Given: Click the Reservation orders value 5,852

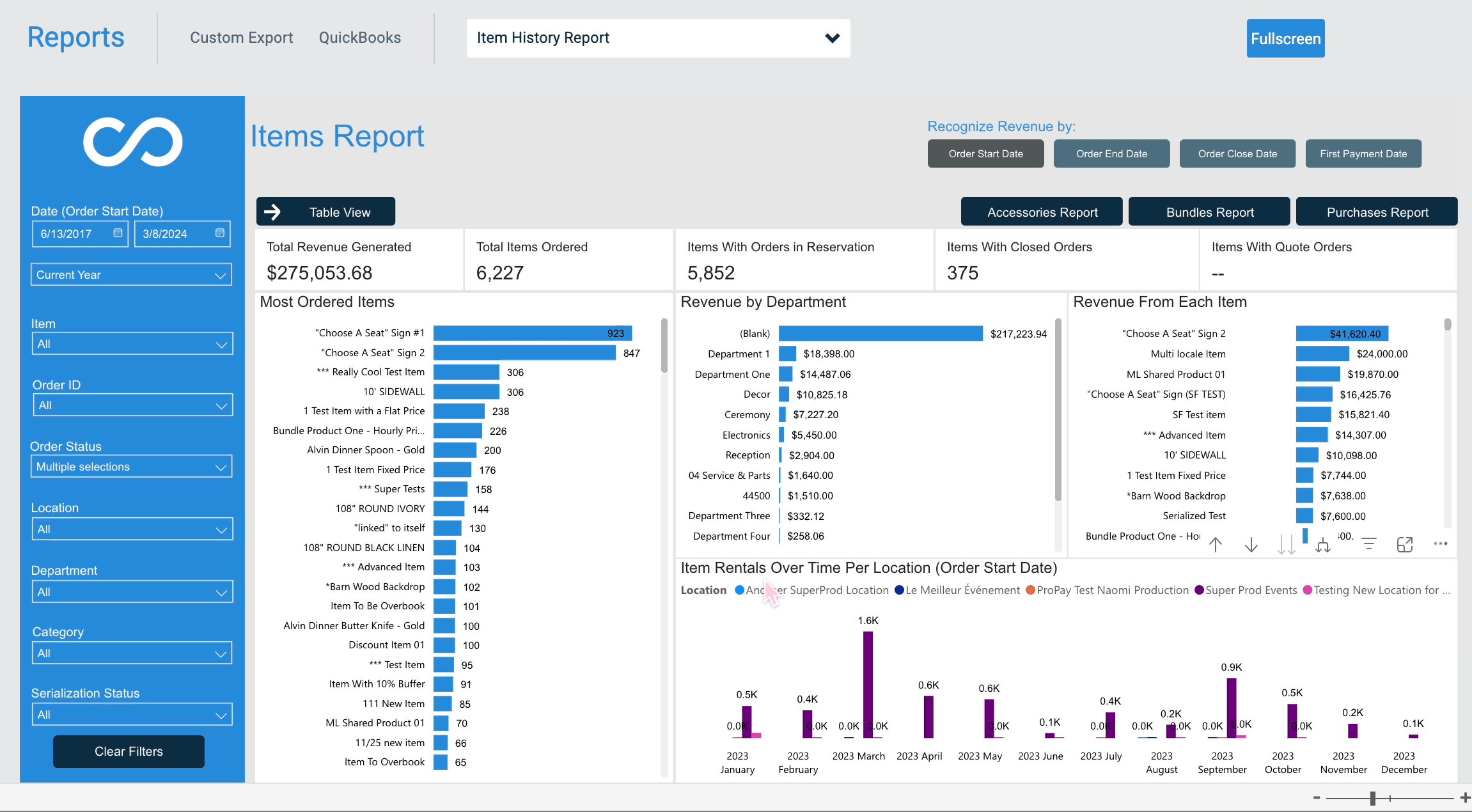Looking at the screenshot, I should (711, 273).
